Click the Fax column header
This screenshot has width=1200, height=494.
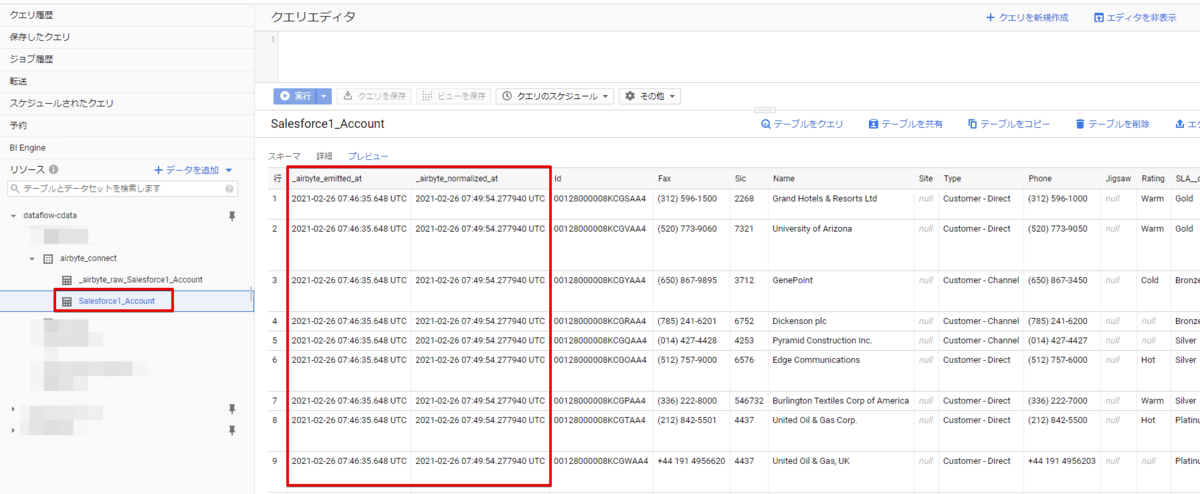click(664, 178)
